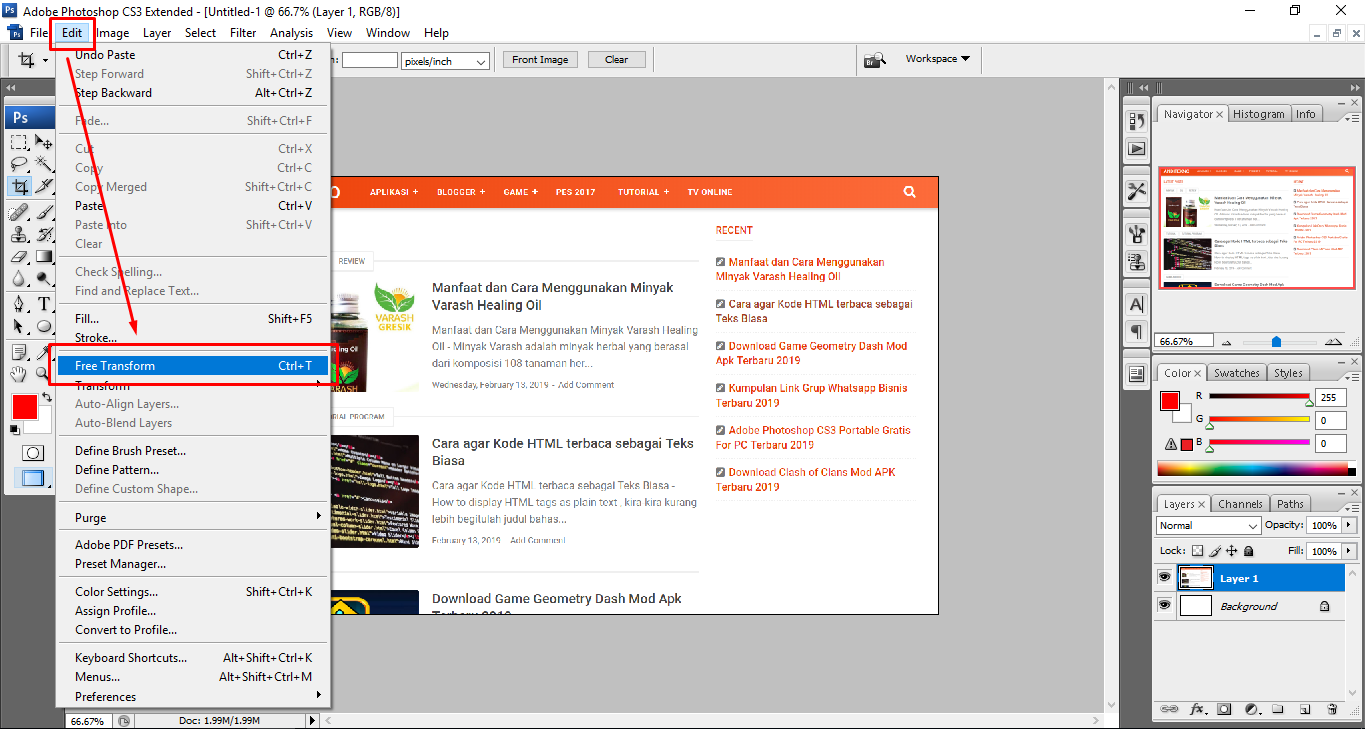Open the Paragraph panel icon

(1136, 331)
